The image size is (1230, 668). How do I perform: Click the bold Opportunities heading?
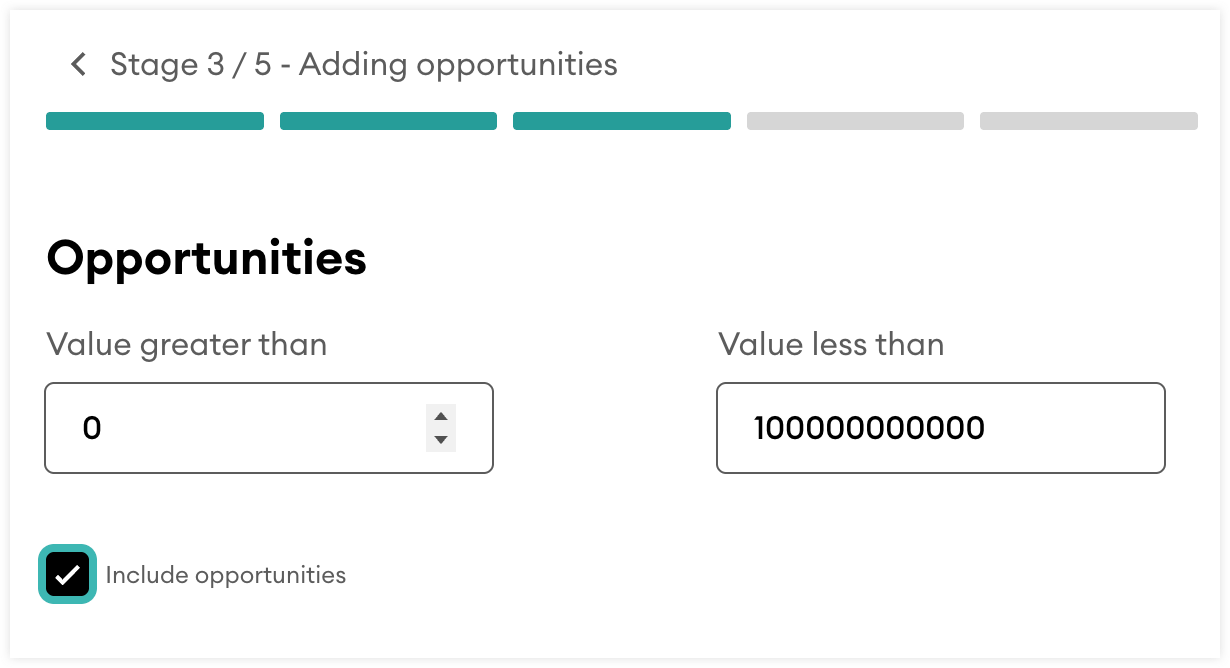[207, 258]
